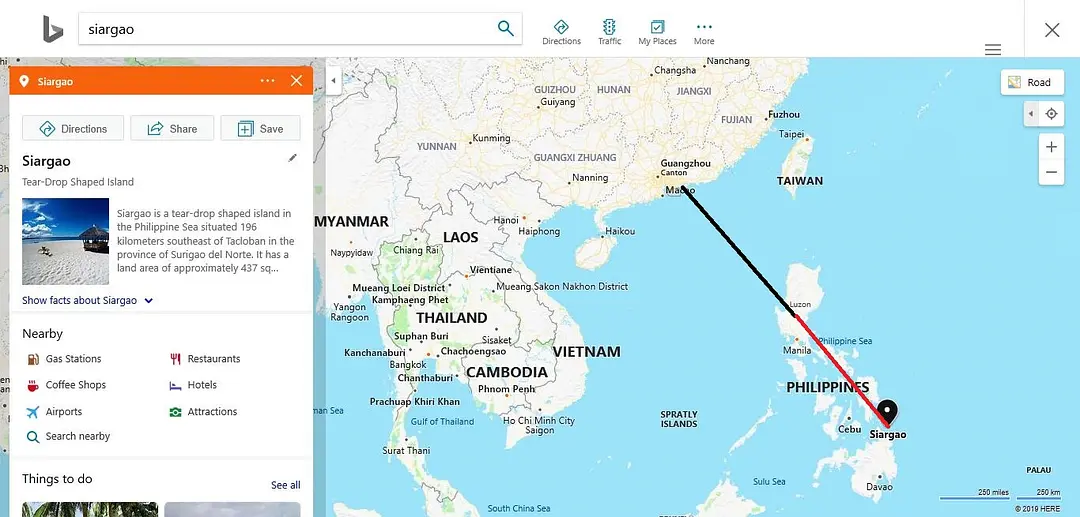Expand the arrow beside locate me

pos(1031,114)
